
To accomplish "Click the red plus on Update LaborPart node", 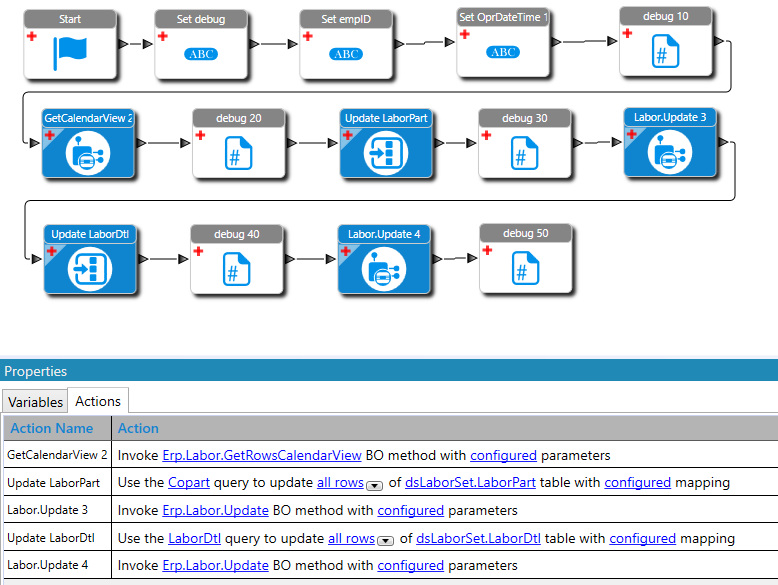I will (347, 135).
